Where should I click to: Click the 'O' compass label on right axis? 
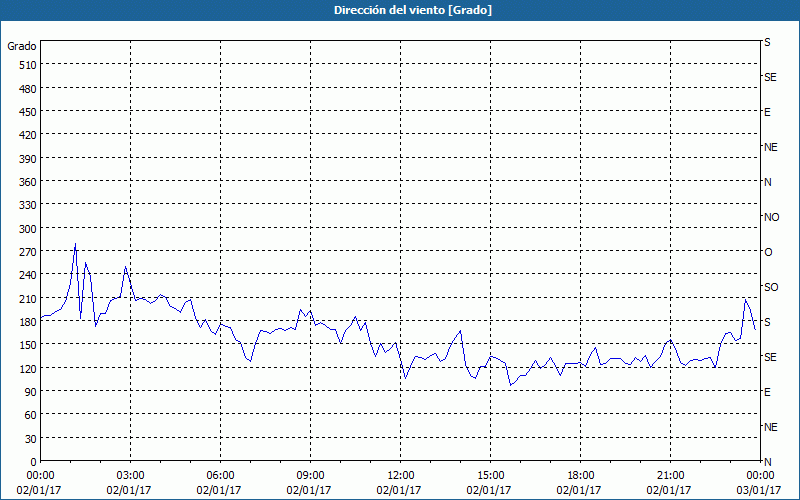tap(768, 253)
